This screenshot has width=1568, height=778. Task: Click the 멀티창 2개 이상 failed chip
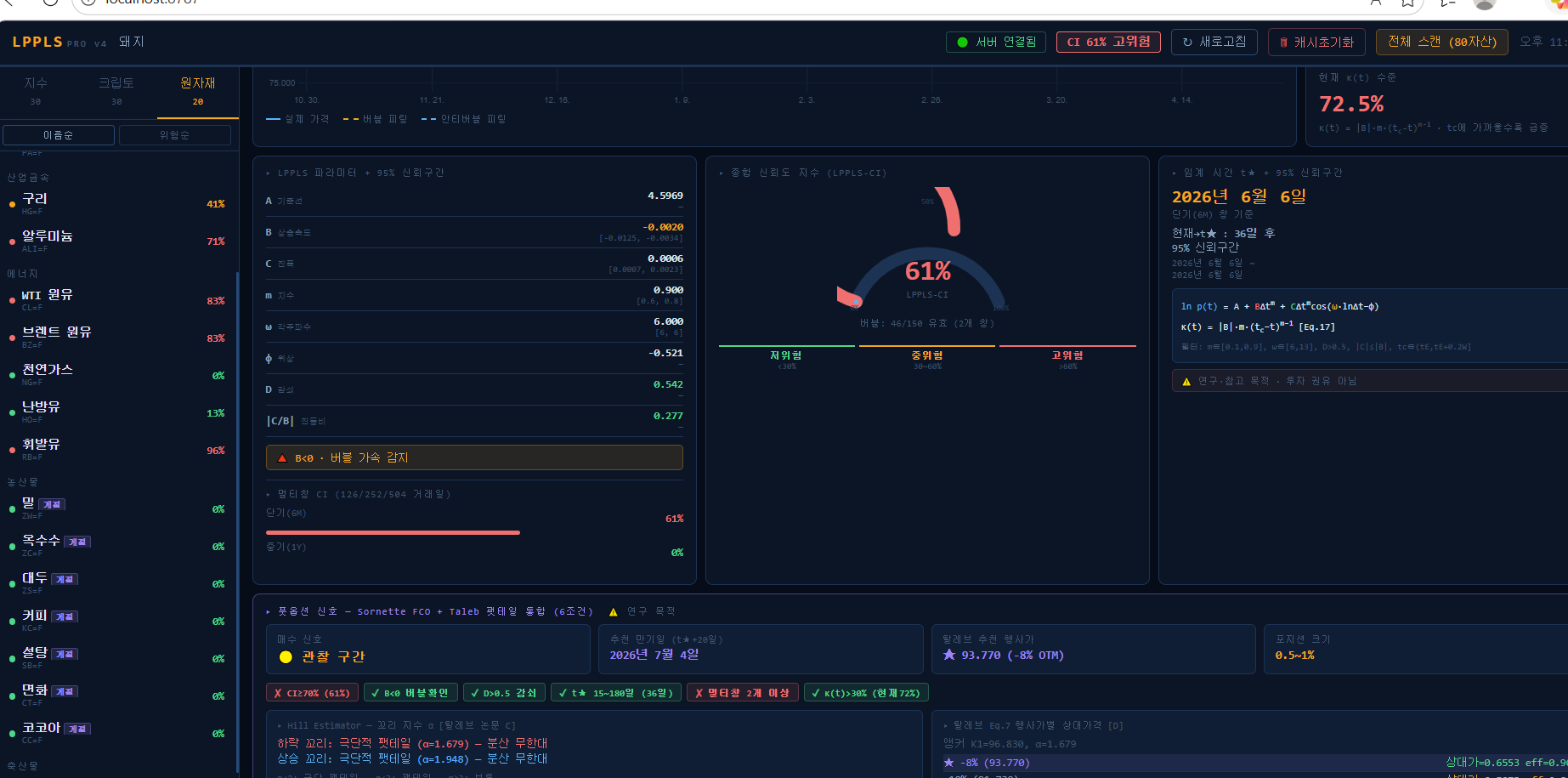(743, 693)
